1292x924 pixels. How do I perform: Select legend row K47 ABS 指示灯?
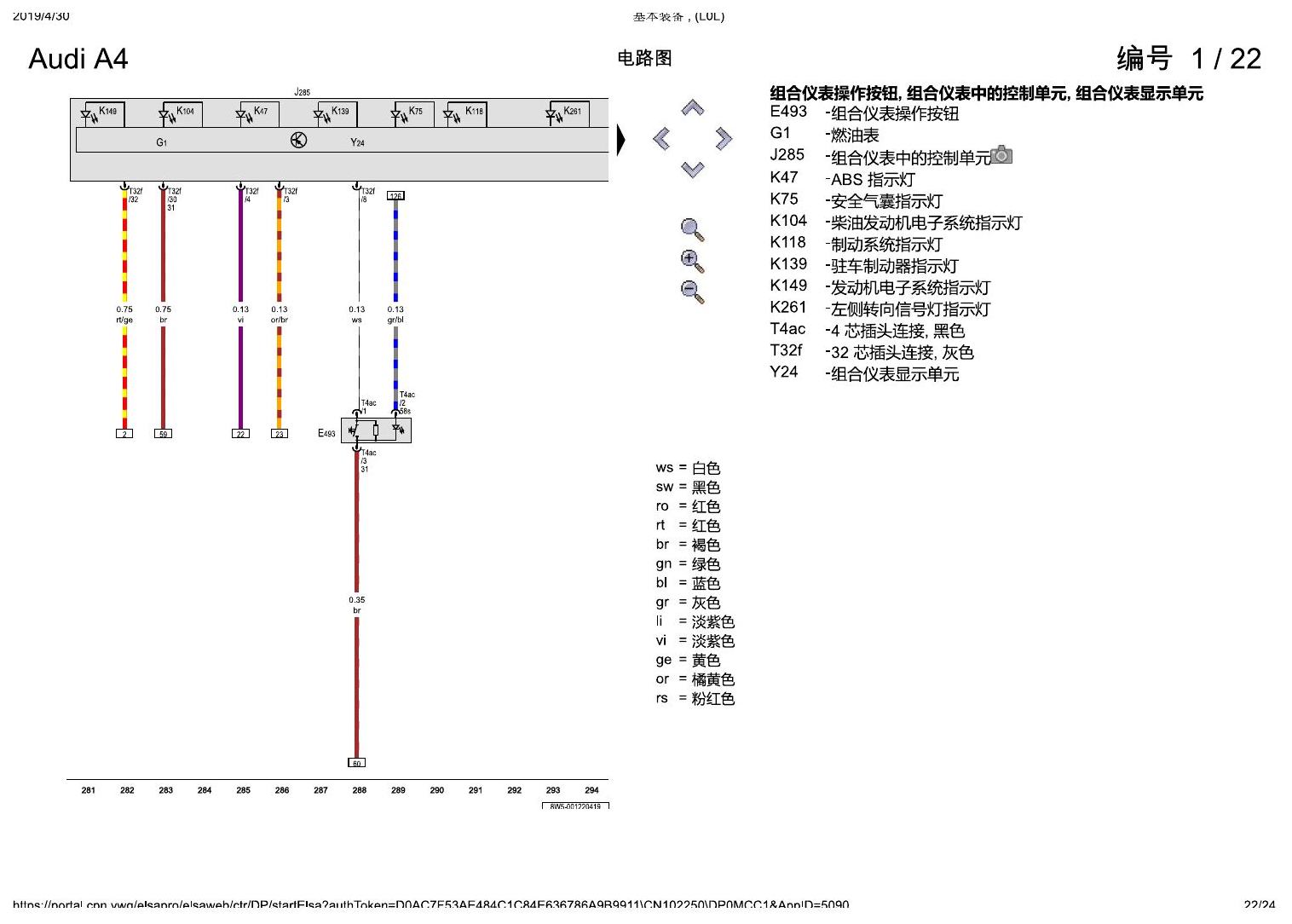click(842, 178)
